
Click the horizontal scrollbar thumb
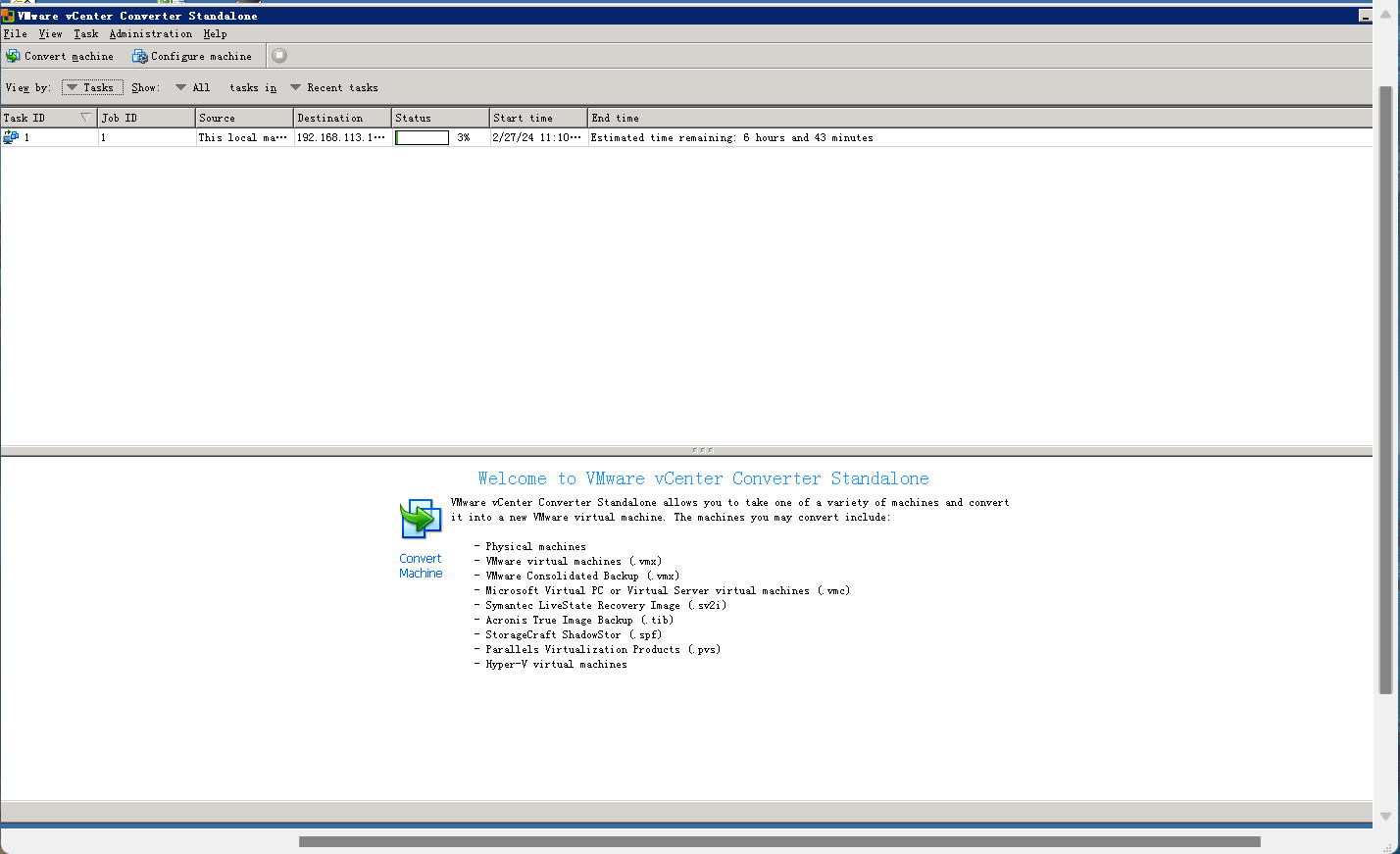click(779, 841)
